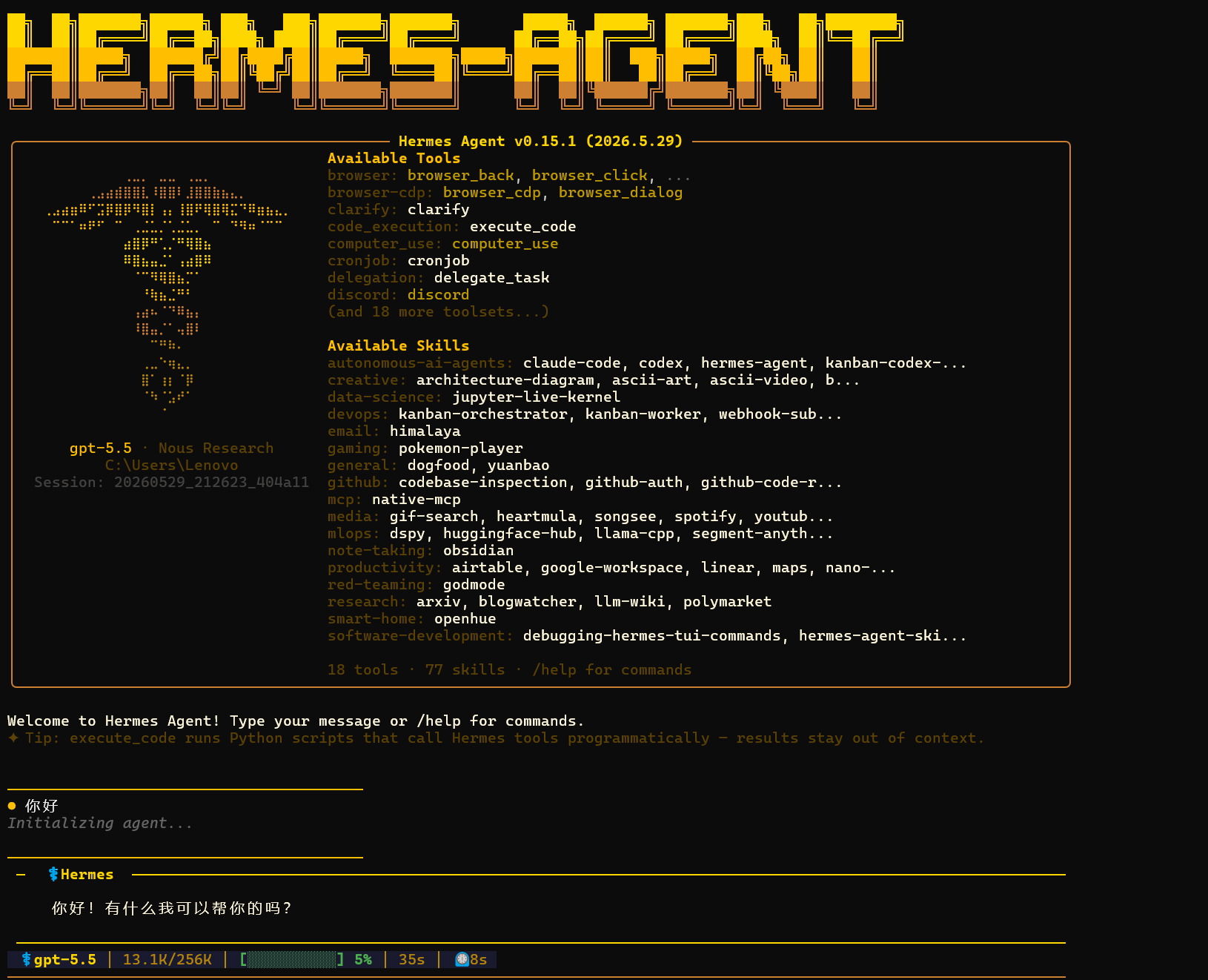
Task: Click the "jupyter-live-kernel" skill name
Action: 537,397
